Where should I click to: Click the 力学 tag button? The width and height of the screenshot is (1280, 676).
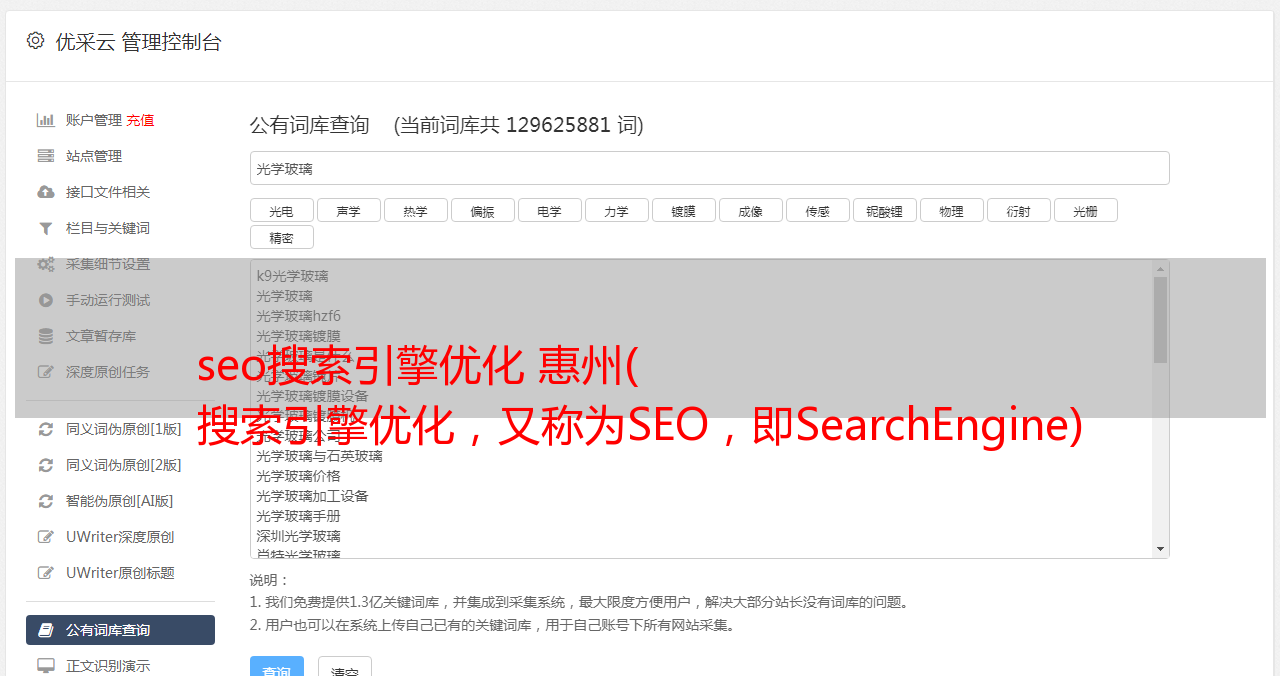(617, 210)
